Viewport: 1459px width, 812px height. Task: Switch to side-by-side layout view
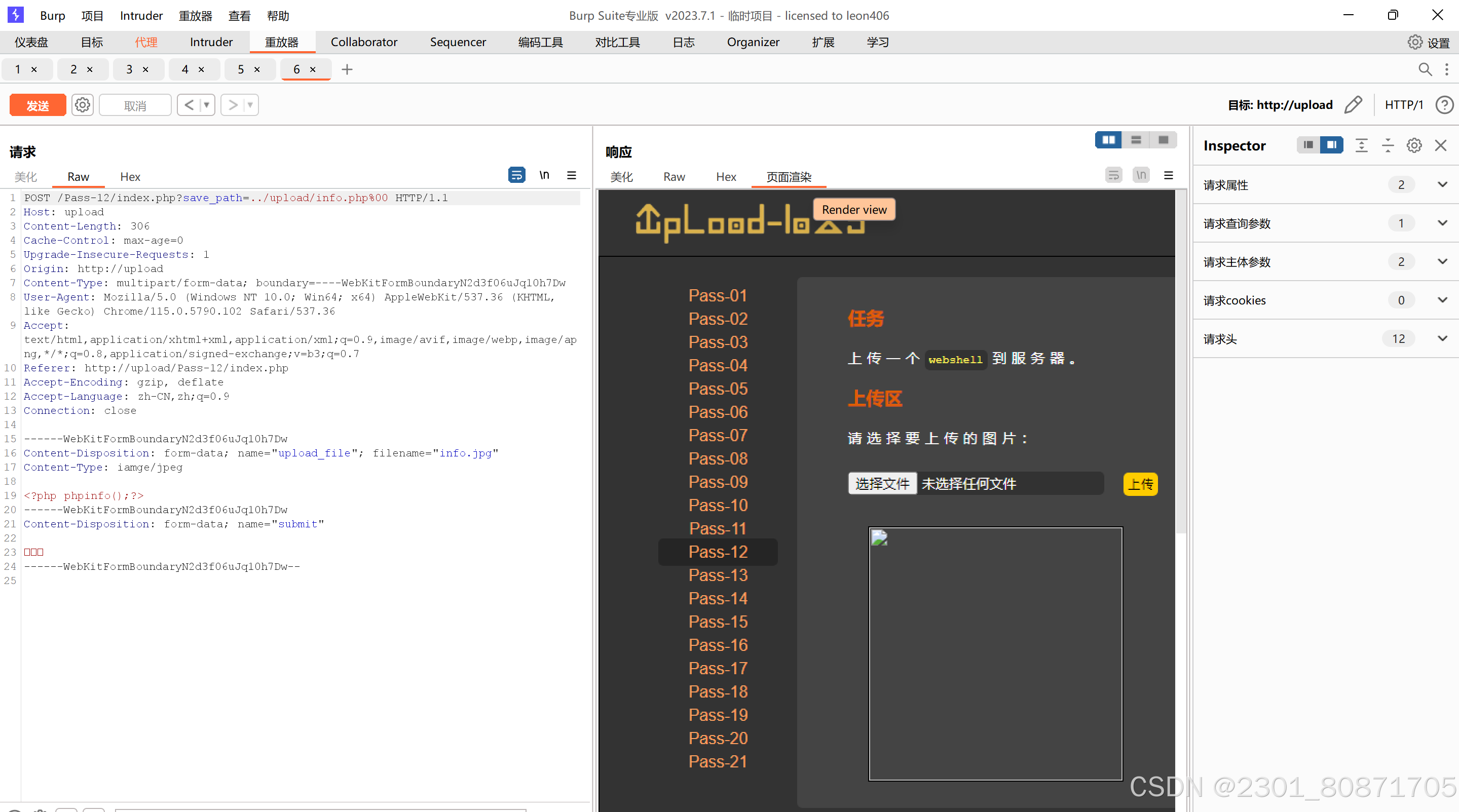pyautogui.click(x=1108, y=140)
